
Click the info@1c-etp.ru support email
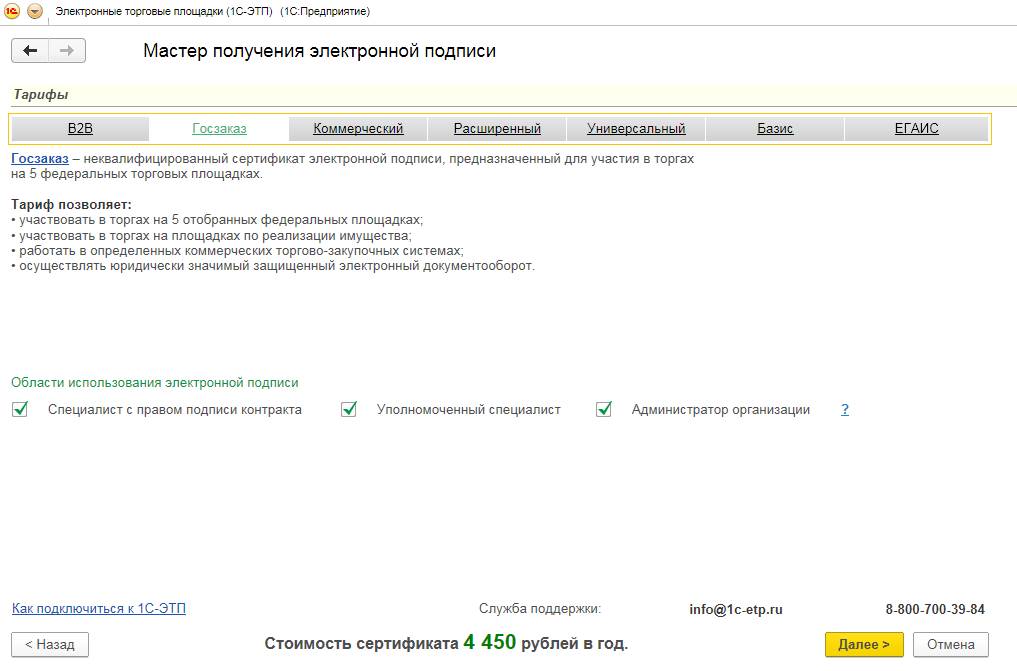tap(736, 609)
